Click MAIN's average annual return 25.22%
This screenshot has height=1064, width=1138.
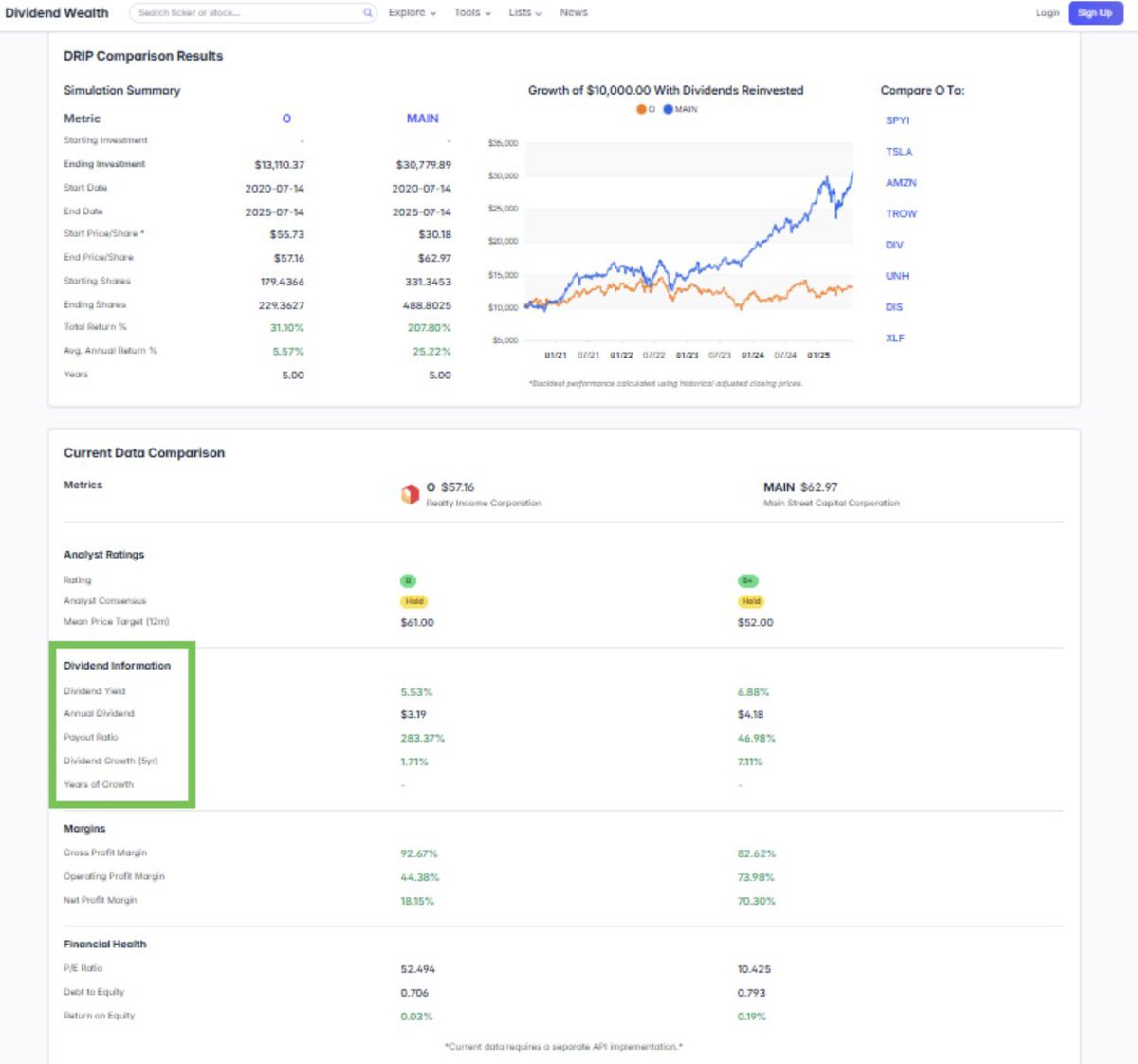(432, 352)
